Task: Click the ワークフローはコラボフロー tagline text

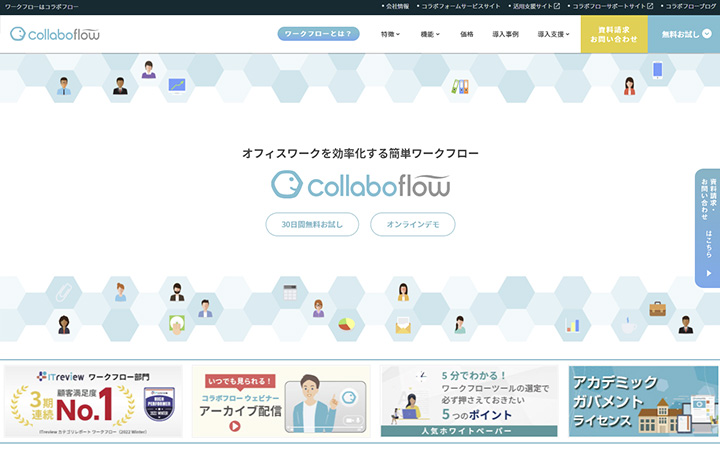Action: [x=41, y=6]
